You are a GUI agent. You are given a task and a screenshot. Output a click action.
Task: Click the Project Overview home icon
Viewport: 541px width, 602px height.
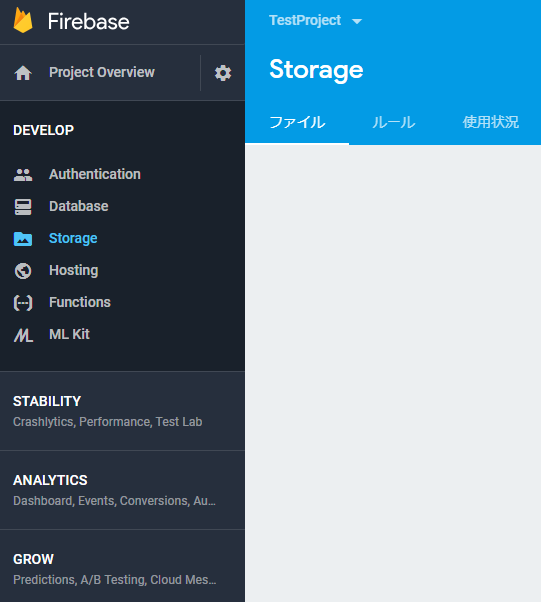pyautogui.click(x=23, y=73)
